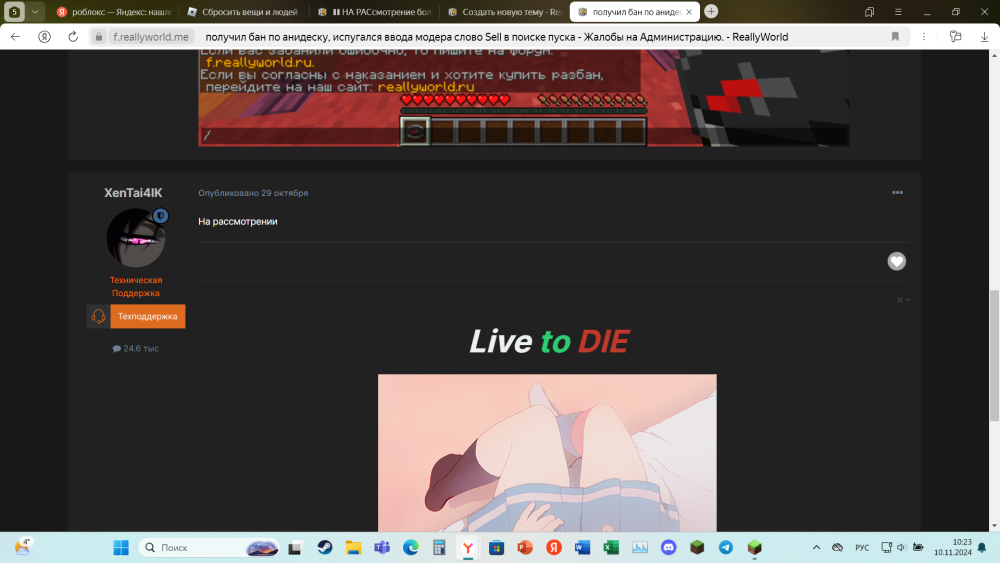Switch to 'НА РАСсмотрение' tab
This screenshot has width=1000, height=563.
tap(375, 11)
